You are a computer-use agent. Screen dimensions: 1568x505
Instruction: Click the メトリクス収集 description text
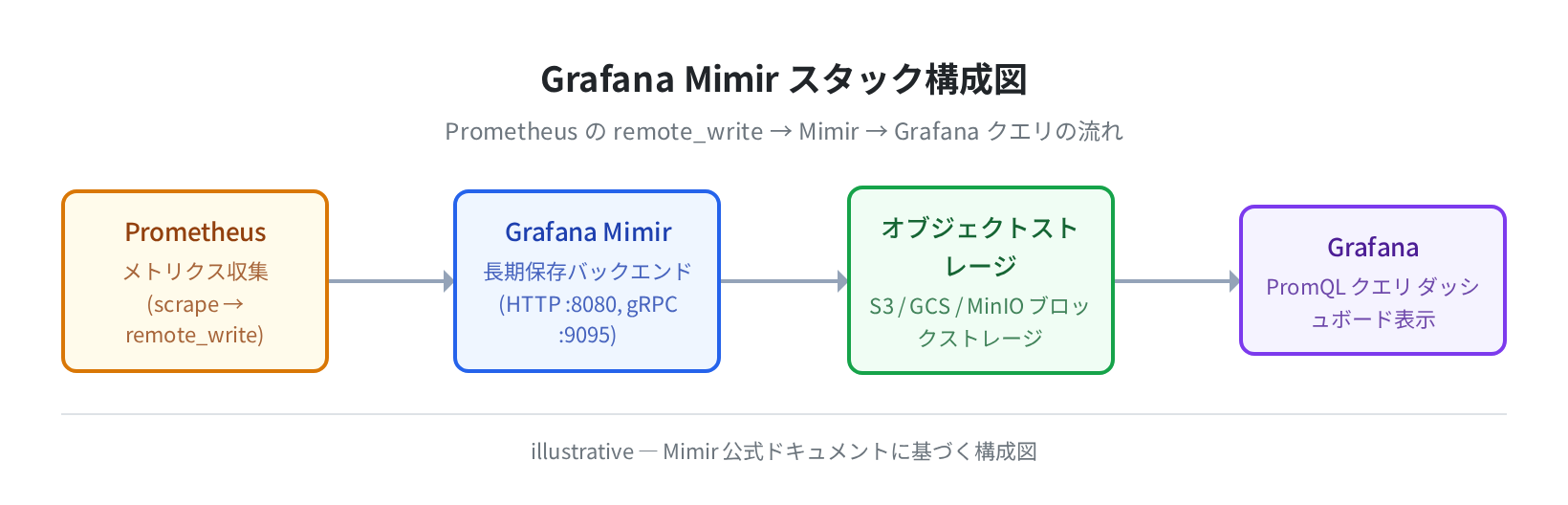coord(195,272)
